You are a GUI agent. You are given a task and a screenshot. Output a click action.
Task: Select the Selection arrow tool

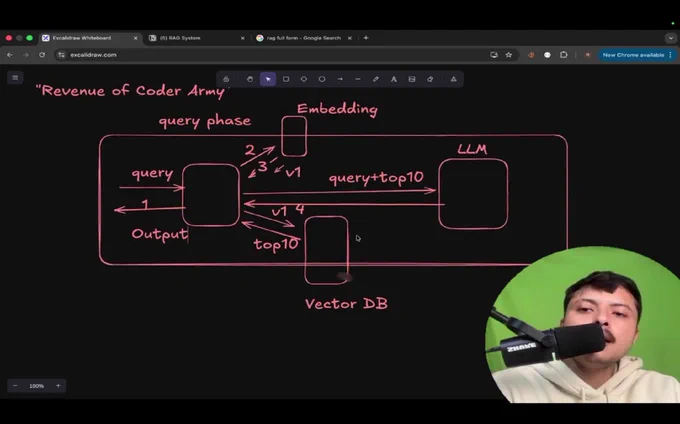(x=268, y=79)
